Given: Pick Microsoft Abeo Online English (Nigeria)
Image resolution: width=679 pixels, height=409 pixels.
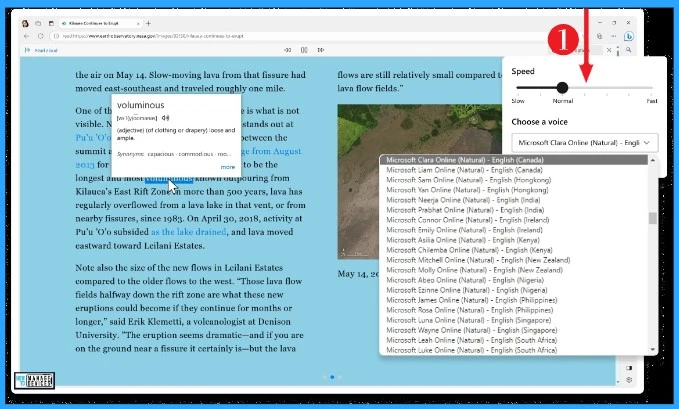Looking at the screenshot, I should pyautogui.click(x=514, y=280).
